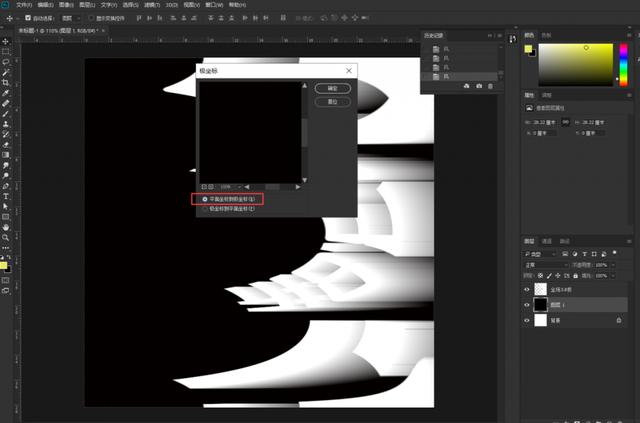Open the 滤镜 (Filter) menu
640x423 pixels.
tap(150, 5)
